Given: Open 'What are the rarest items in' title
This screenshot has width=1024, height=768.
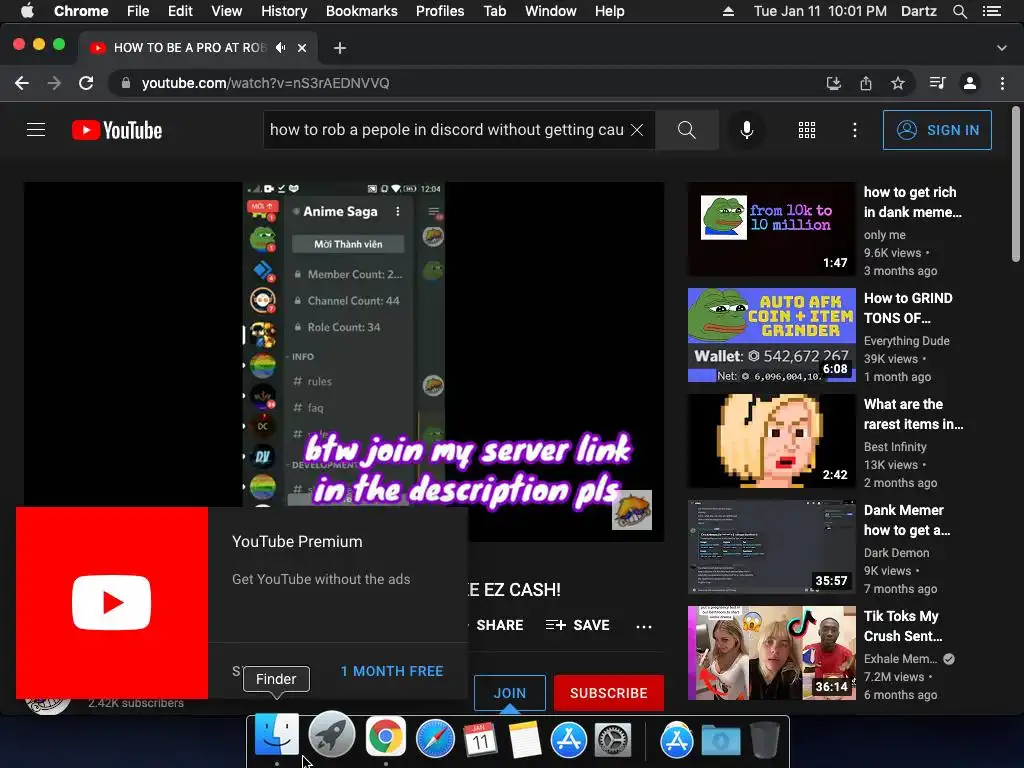Looking at the screenshot, I should click(x=914, y=414).
